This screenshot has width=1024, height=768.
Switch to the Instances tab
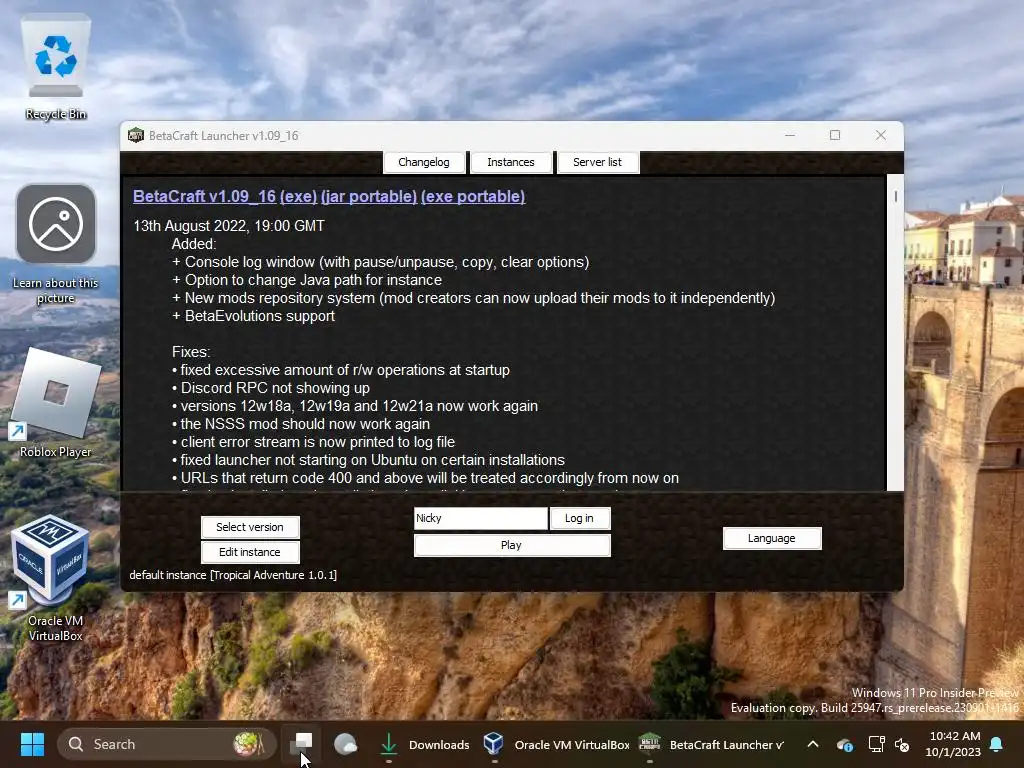pyautogui.click(x=511, y=162)
